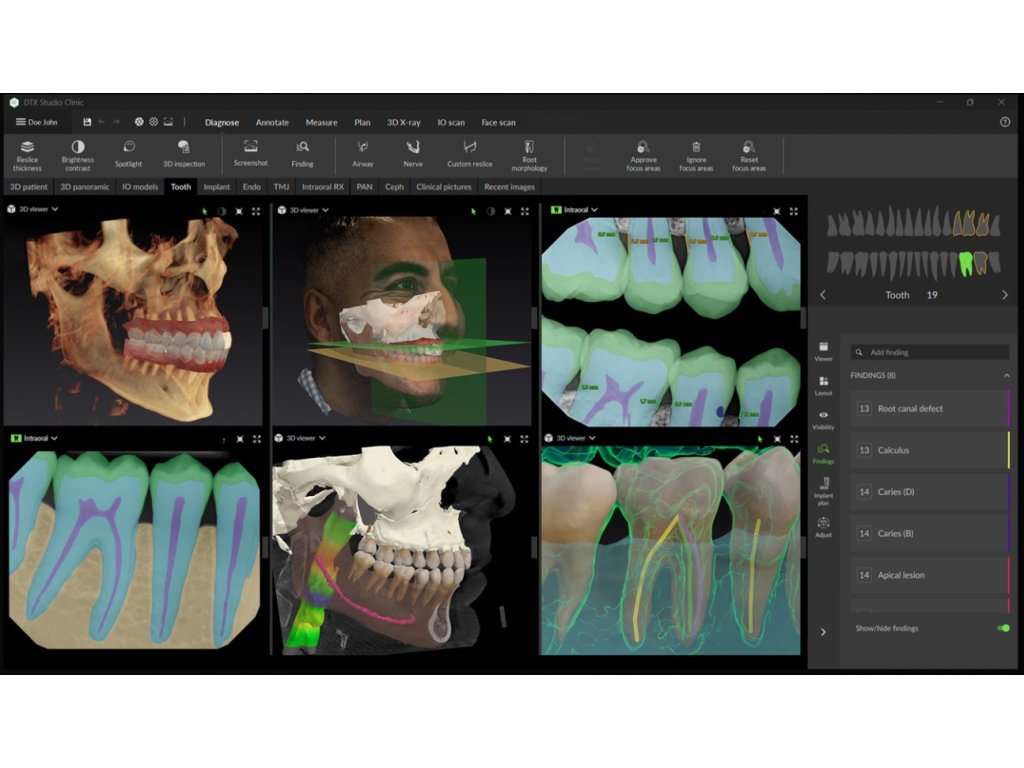Open the Root morphology tool
Viewport: 1024px width, 768px height.
529,154
